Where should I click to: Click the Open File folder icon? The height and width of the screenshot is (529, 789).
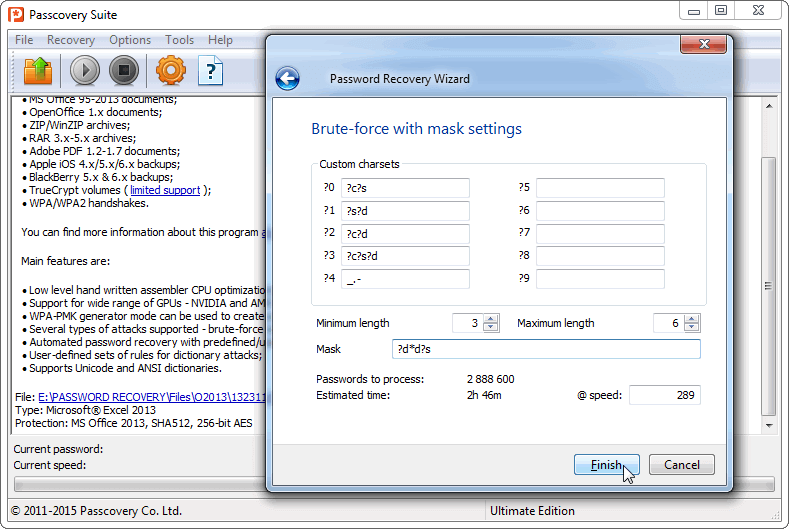pyautogui.click(x=38, y=70)
